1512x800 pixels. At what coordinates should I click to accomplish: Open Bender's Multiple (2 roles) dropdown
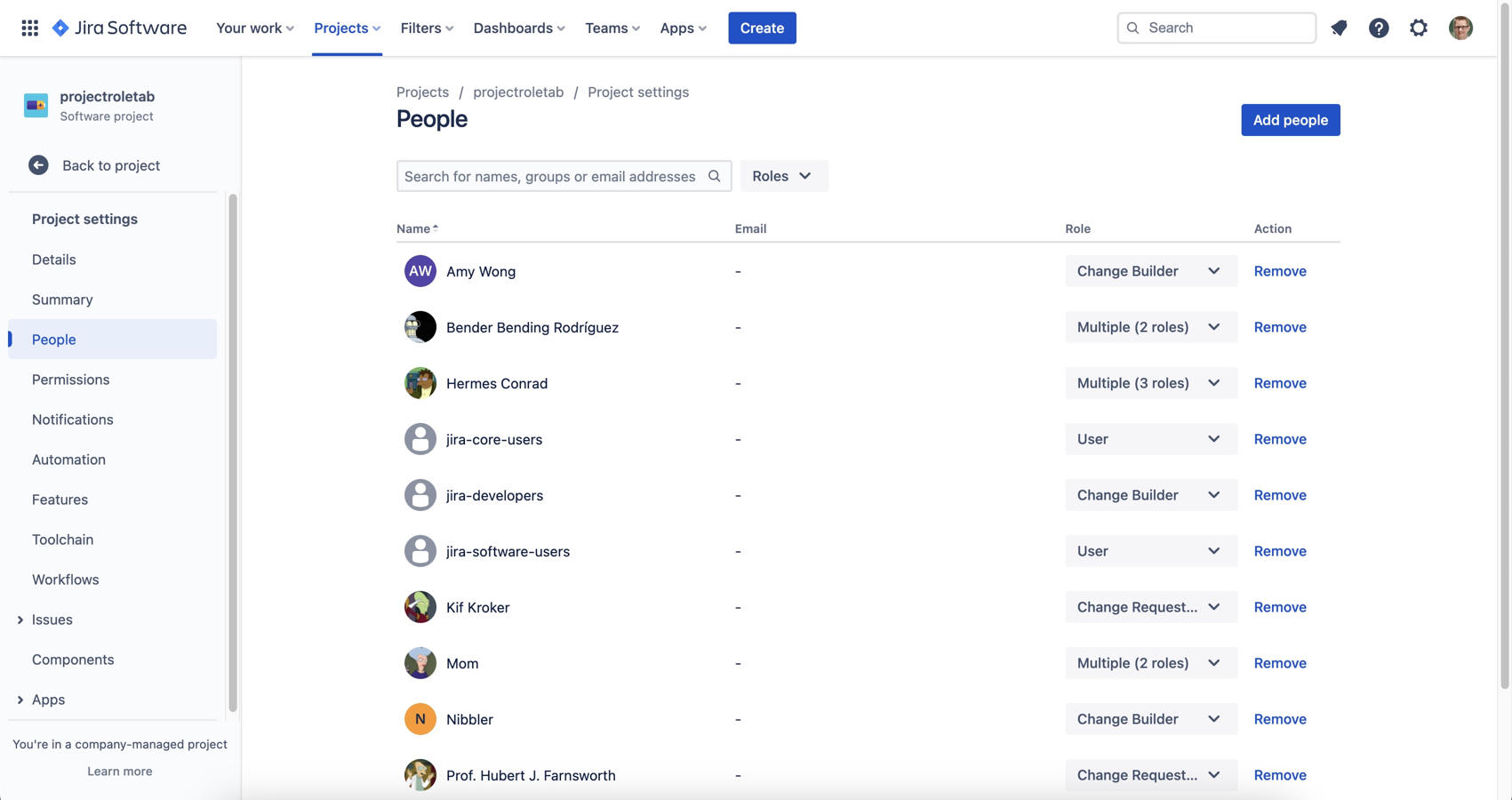point(1151,327)
